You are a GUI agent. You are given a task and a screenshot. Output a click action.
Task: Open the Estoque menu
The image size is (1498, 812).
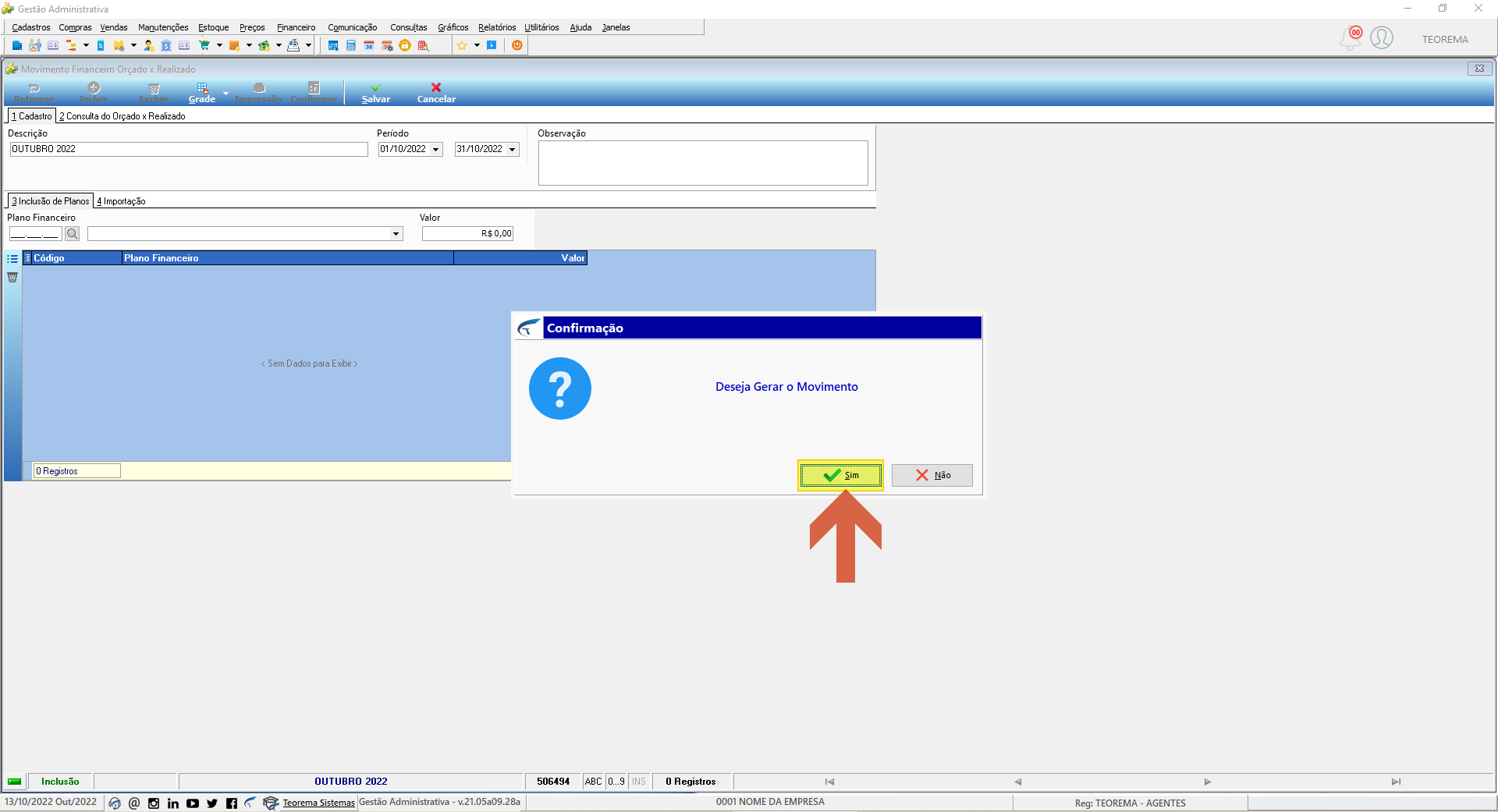click(x=214, y=27)
